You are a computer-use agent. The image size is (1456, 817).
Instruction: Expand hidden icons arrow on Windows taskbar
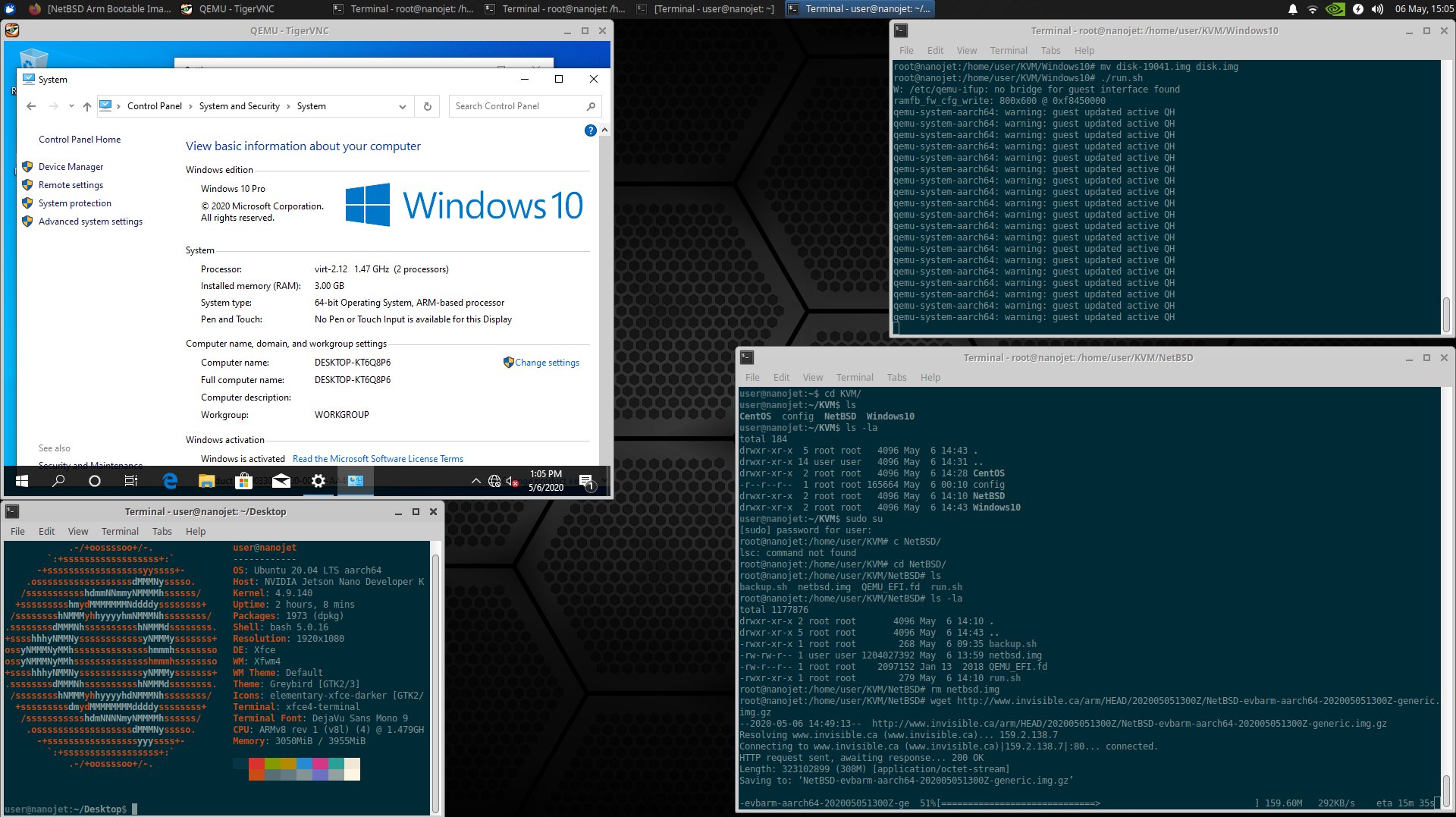tap(476, 481)
